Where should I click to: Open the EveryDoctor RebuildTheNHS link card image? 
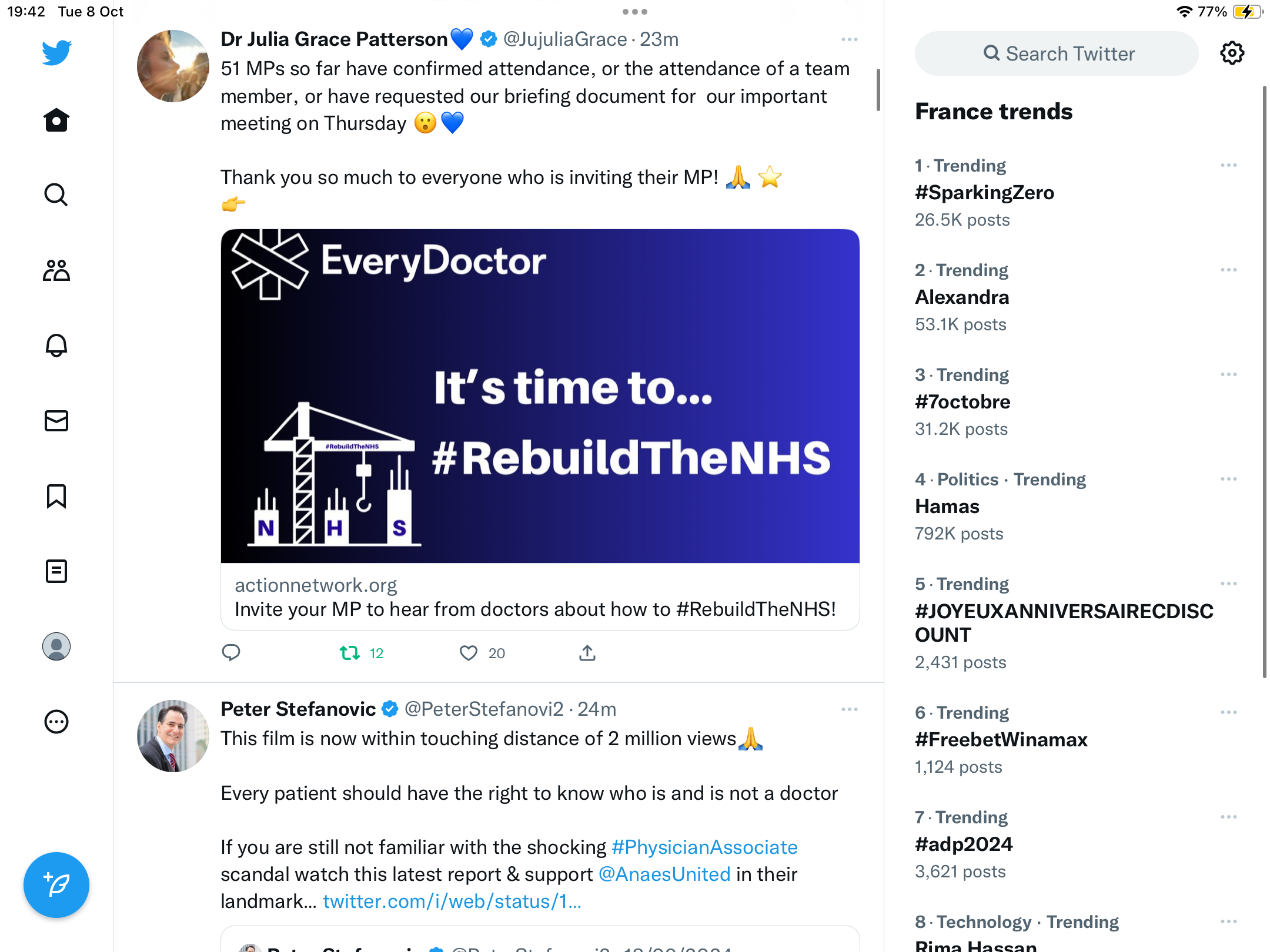(540, 396)
